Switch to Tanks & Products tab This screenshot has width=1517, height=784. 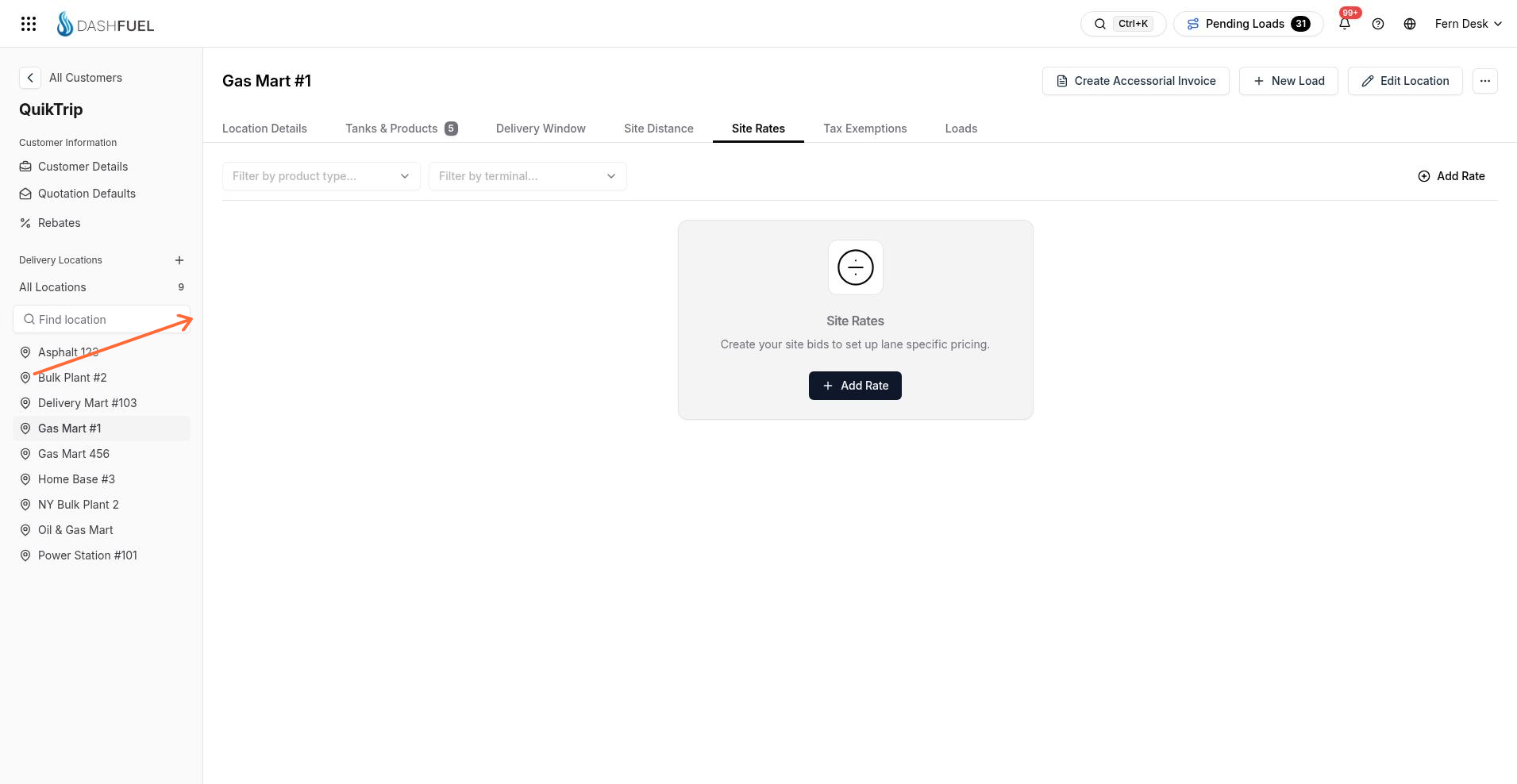(x=402, y=129)
